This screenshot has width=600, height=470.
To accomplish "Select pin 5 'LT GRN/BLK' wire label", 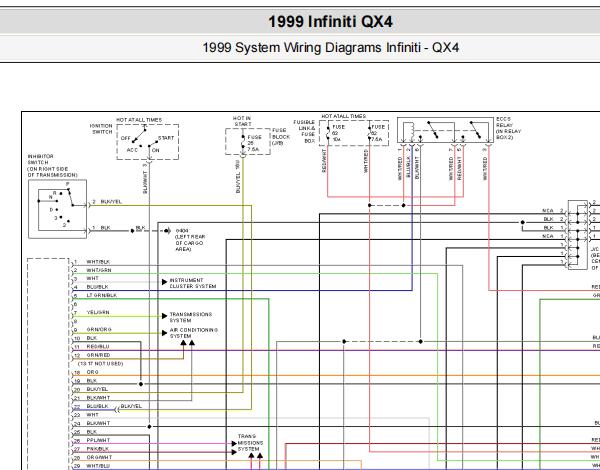I will 102,295.
